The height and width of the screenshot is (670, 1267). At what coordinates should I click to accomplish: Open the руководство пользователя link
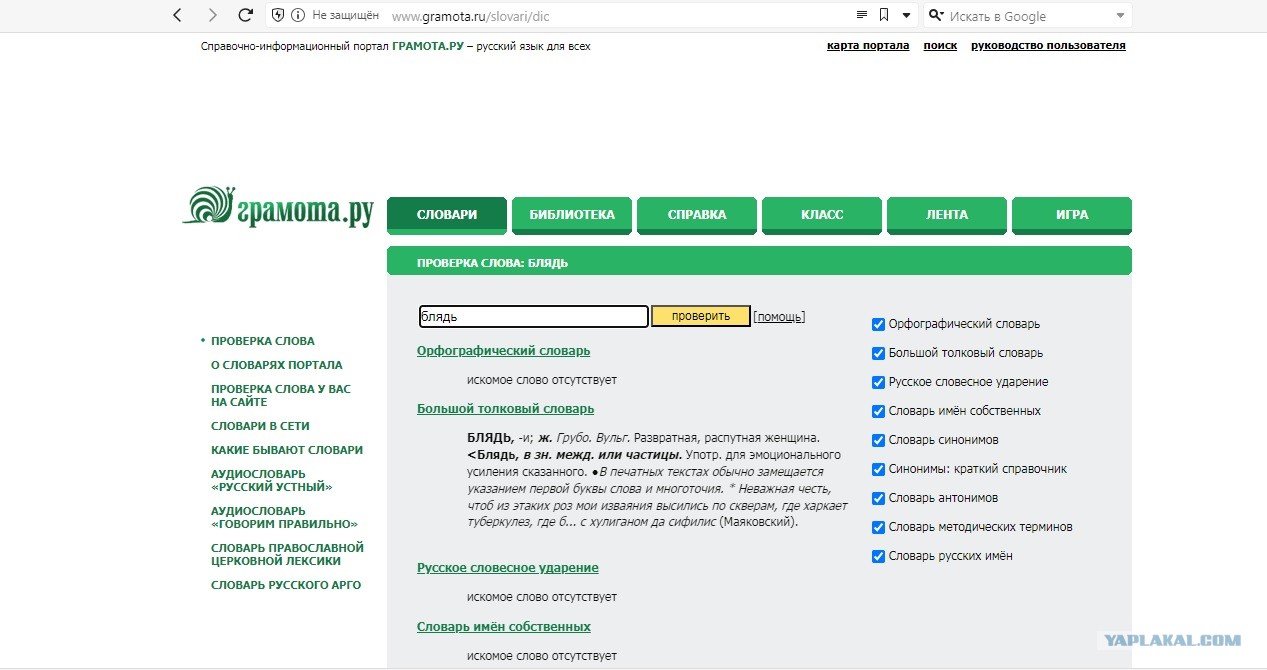(1048, 46)
